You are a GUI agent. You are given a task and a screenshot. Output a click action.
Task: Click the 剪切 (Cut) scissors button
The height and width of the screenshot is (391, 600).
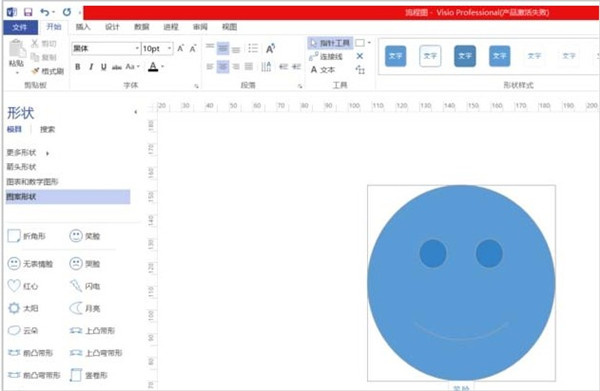tap(44, 43)
